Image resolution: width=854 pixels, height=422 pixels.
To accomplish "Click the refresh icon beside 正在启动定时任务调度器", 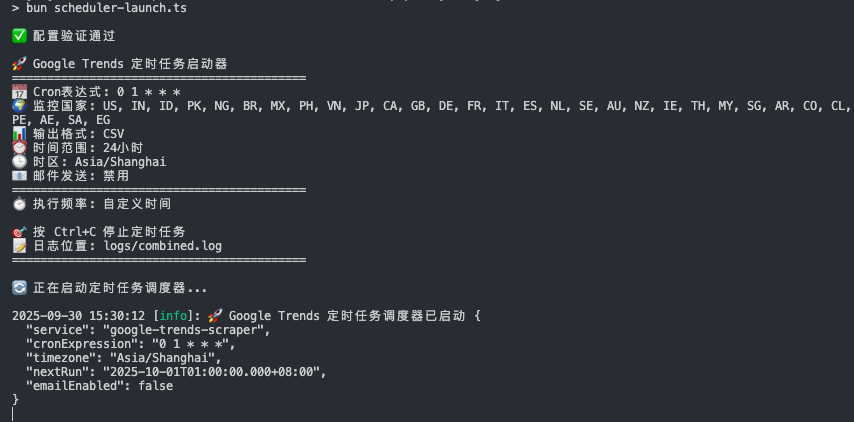I will click(19, 288).
